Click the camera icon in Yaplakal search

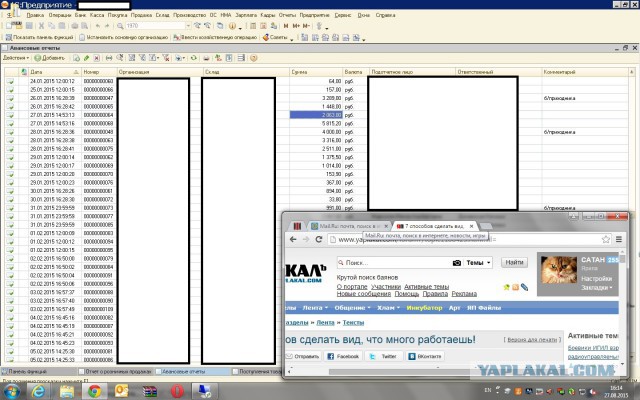pyautogui.click(x=457, y=262)
